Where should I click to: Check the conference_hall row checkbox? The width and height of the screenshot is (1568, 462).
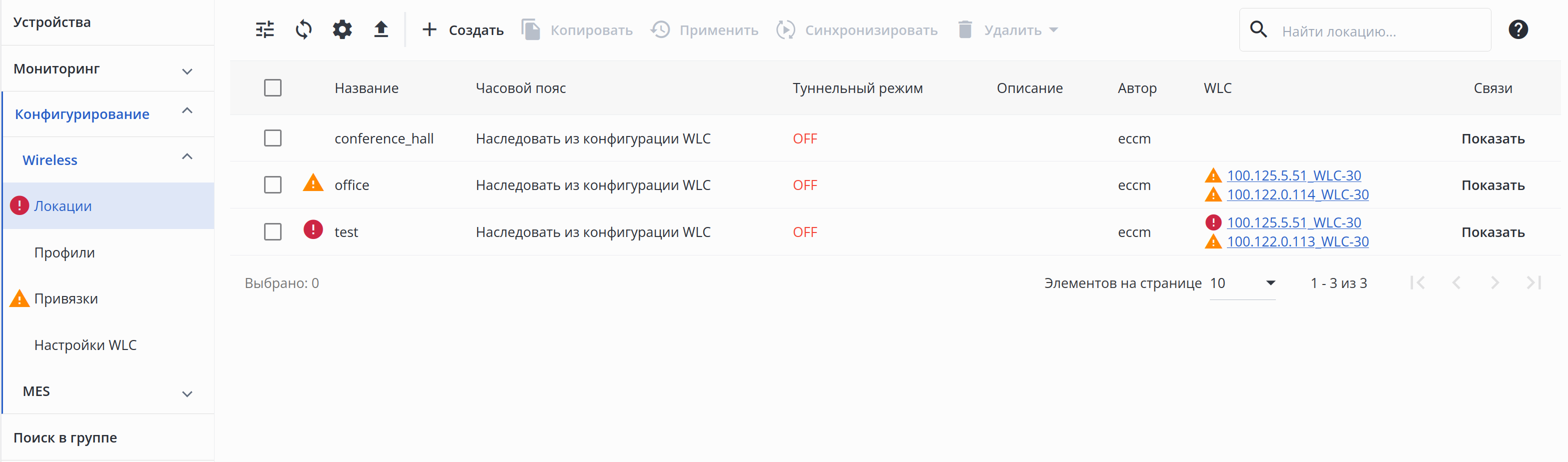click(273, 139)
